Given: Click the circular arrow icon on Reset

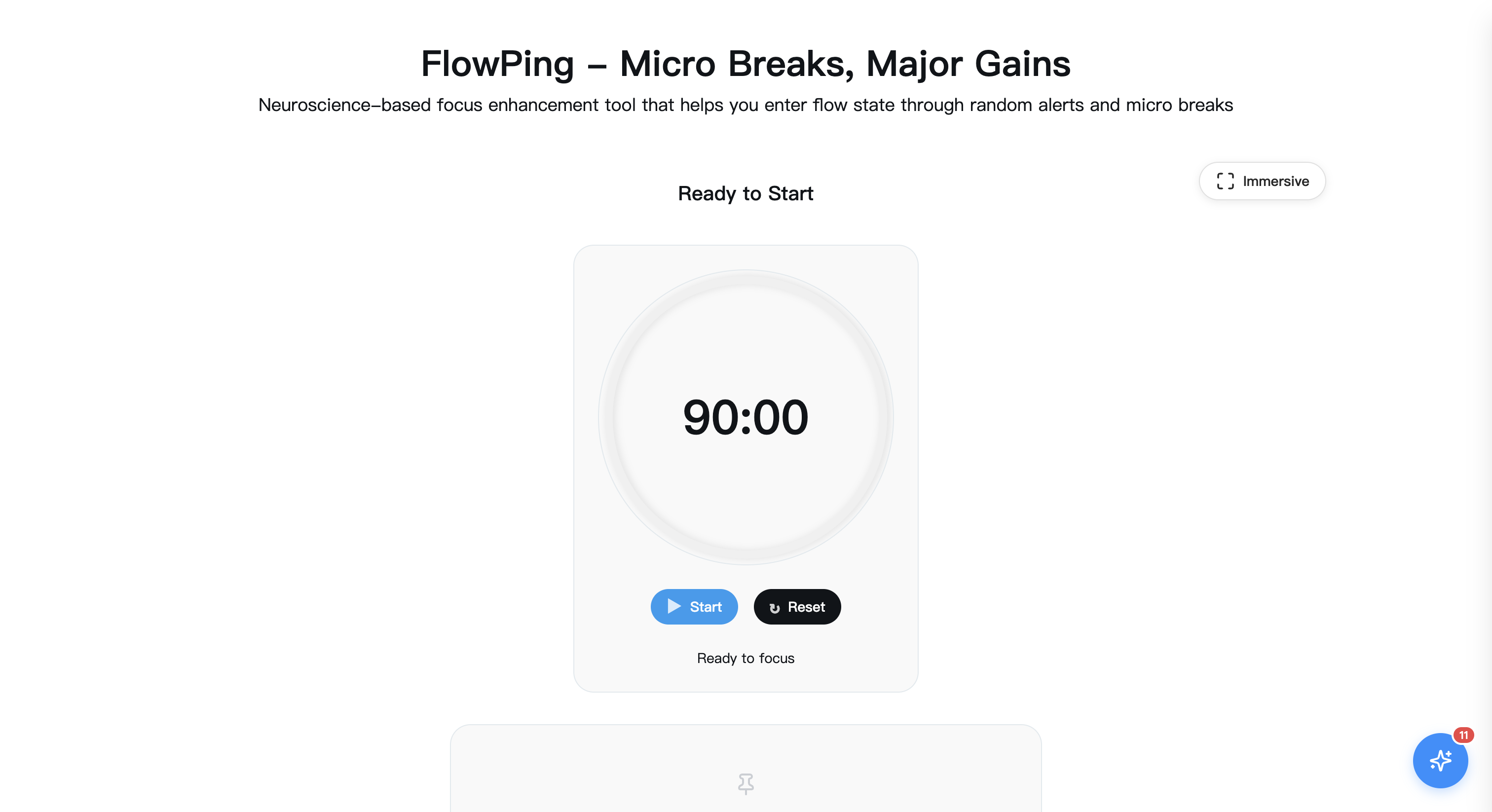Looking at the screenshot, I should click(775, 608).
